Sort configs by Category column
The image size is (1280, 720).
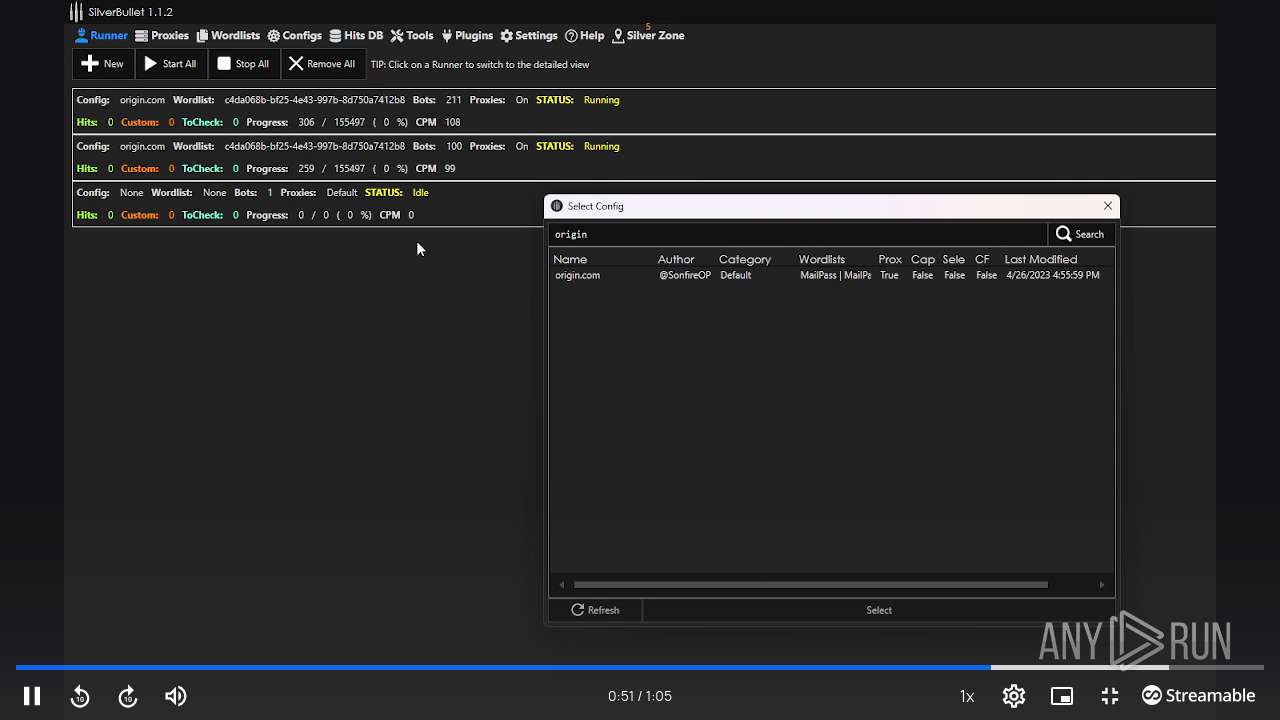(745, 259)
